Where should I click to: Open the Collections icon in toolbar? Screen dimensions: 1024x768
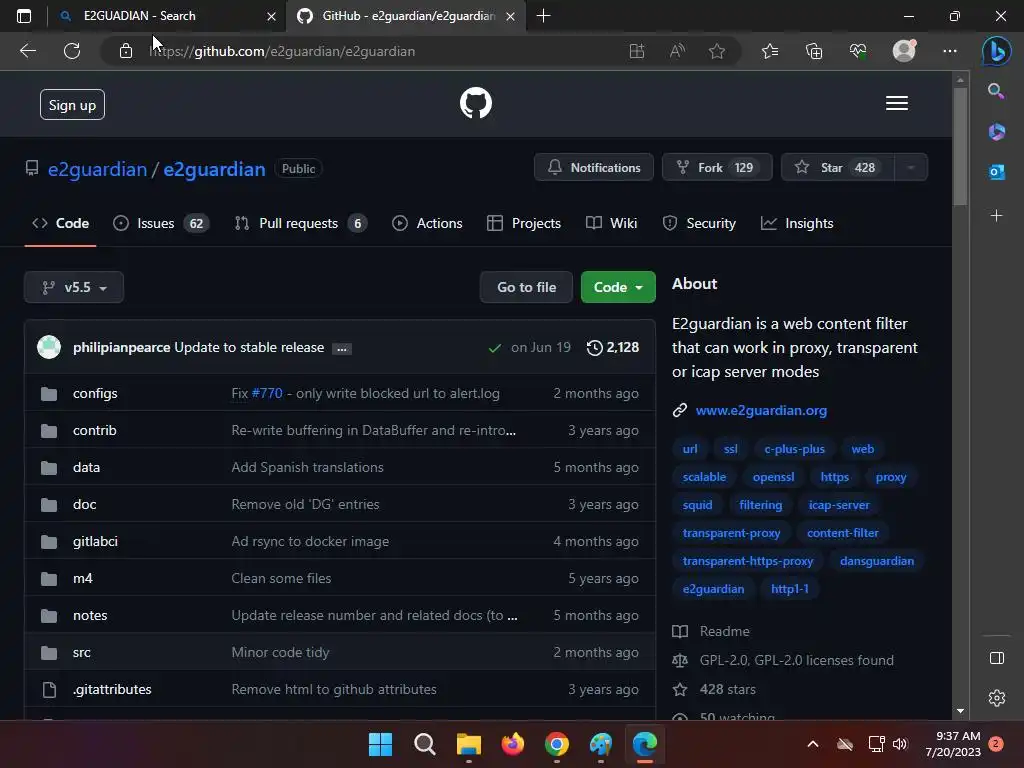[x=814, y=51]
